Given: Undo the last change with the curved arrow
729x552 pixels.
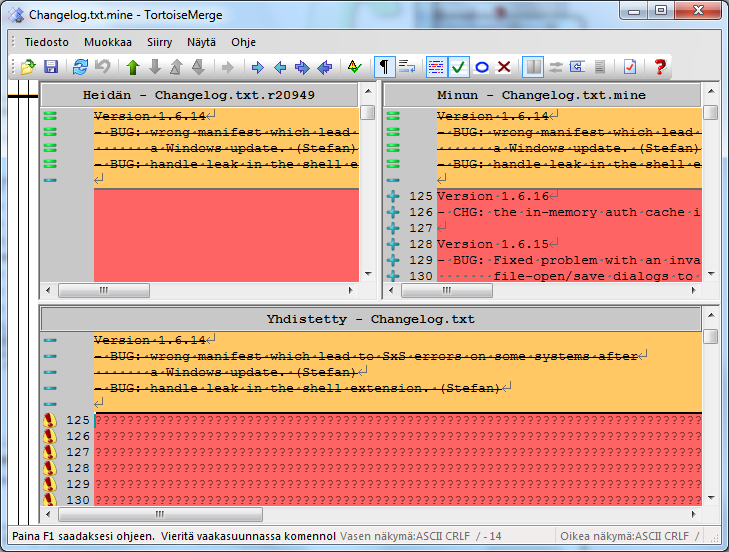Looking at the screenshot, I should tap(103, 67).
